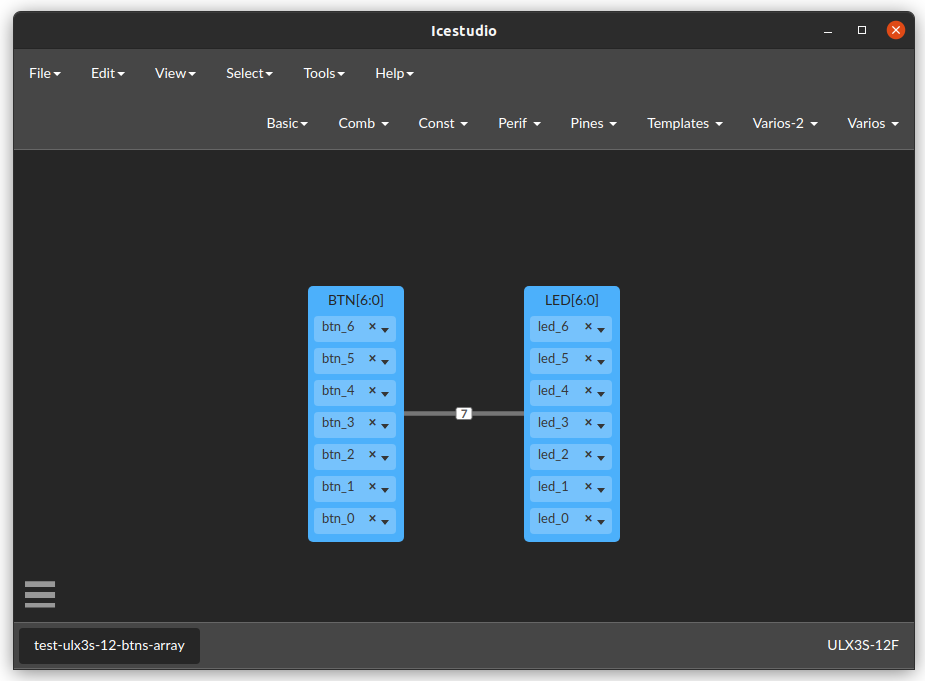The height and width of the screenshot is (681, 925).
Task: Click the ULX3S-12F board label
Action: click(x=865, y=645)
